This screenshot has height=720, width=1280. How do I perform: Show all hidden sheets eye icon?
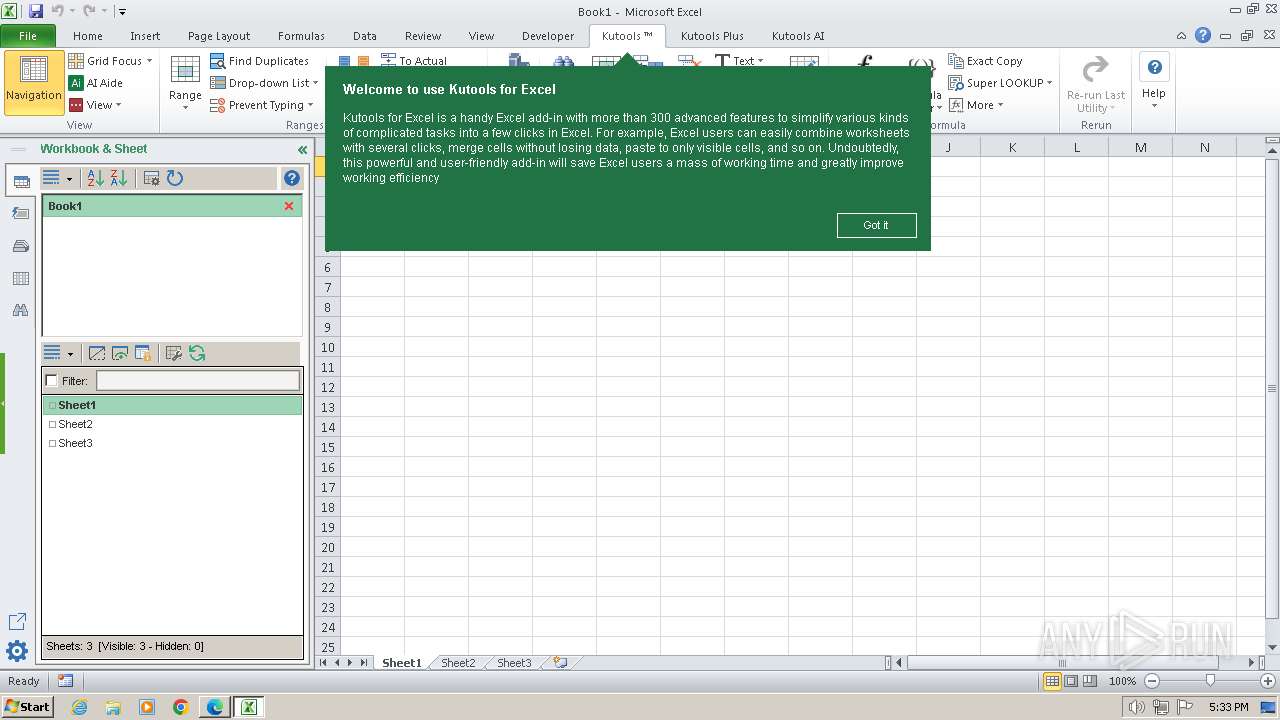coord(120,353)
